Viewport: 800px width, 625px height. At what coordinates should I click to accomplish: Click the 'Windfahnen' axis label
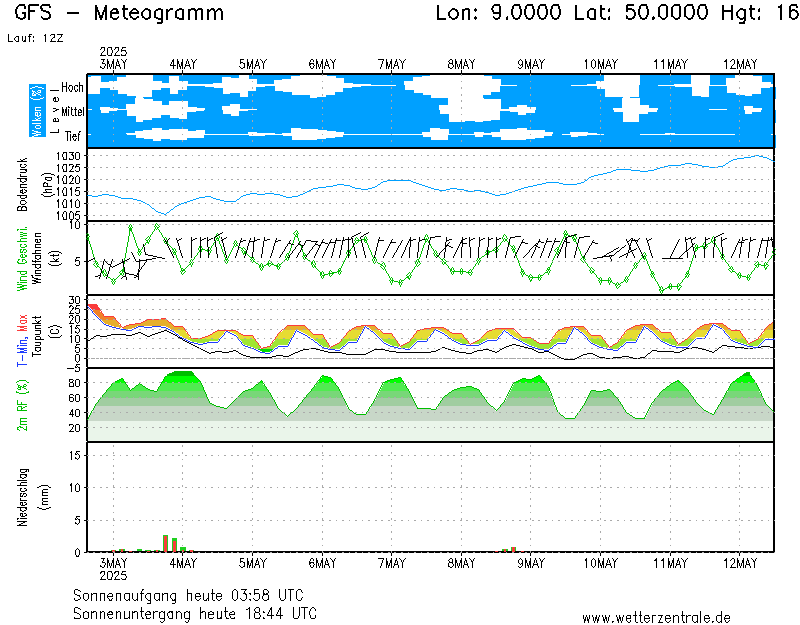37,259
